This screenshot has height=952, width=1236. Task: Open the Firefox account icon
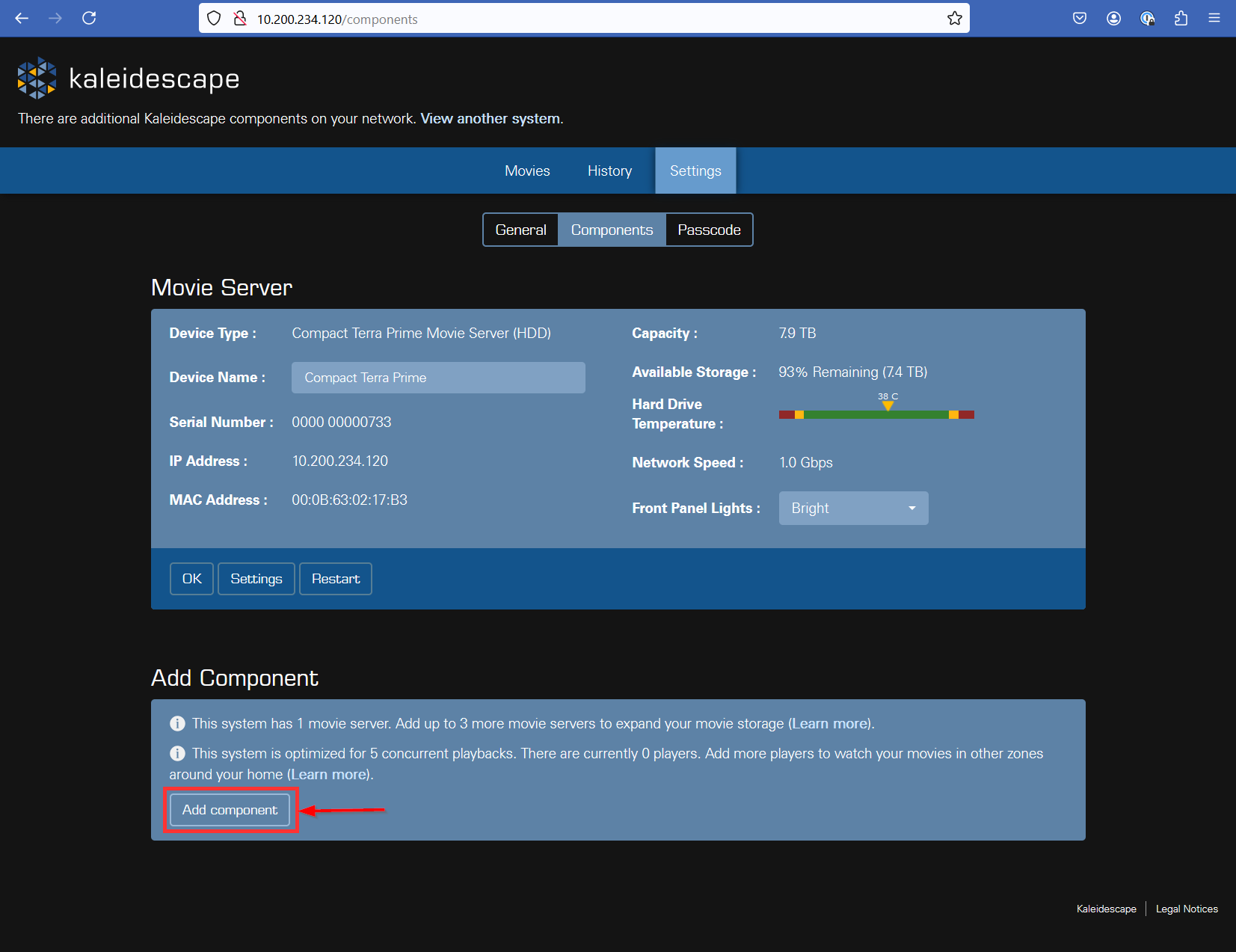pyautogui.click(x=1113, y=18)
